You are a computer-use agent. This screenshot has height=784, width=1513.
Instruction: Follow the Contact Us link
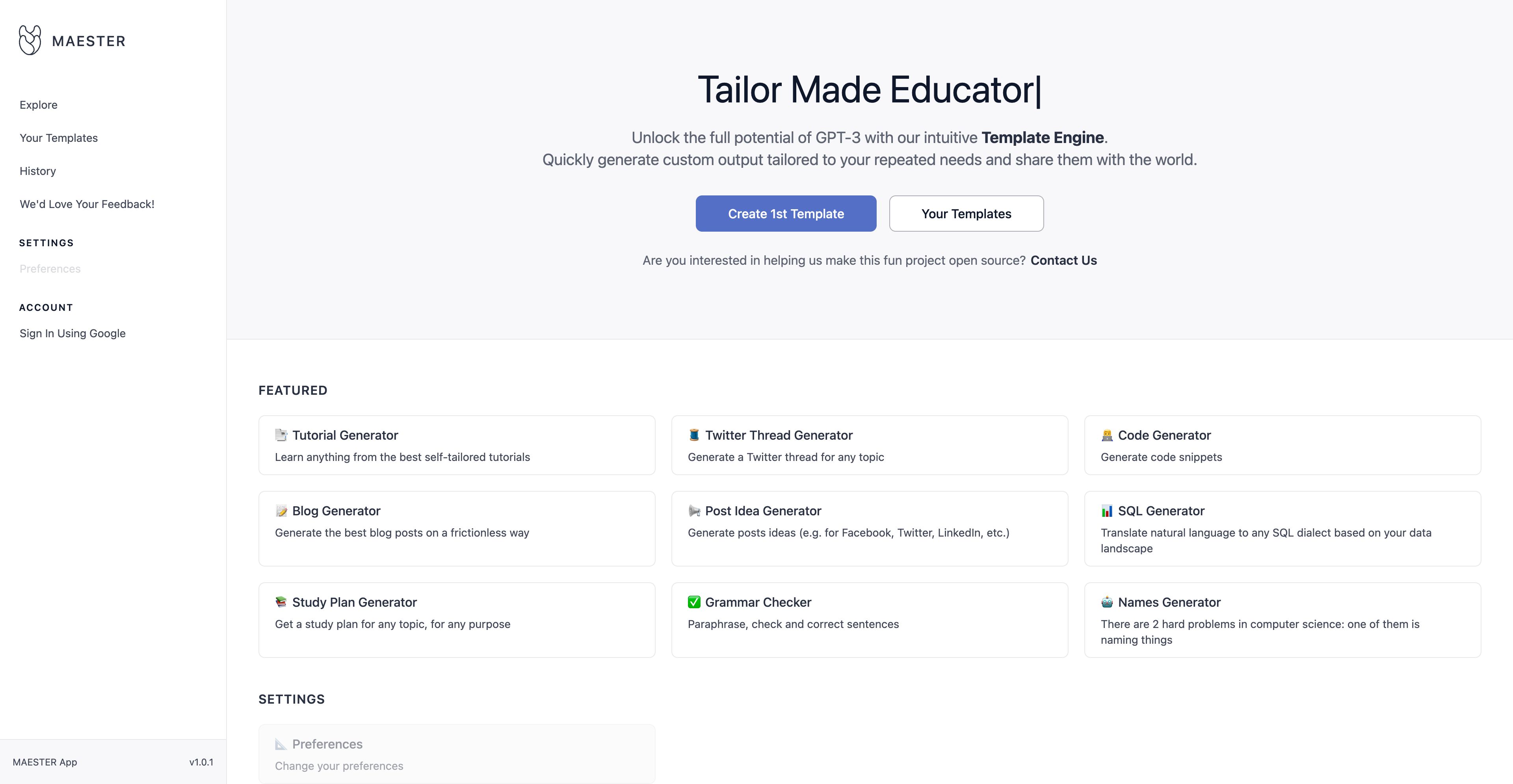(1063, 261)
